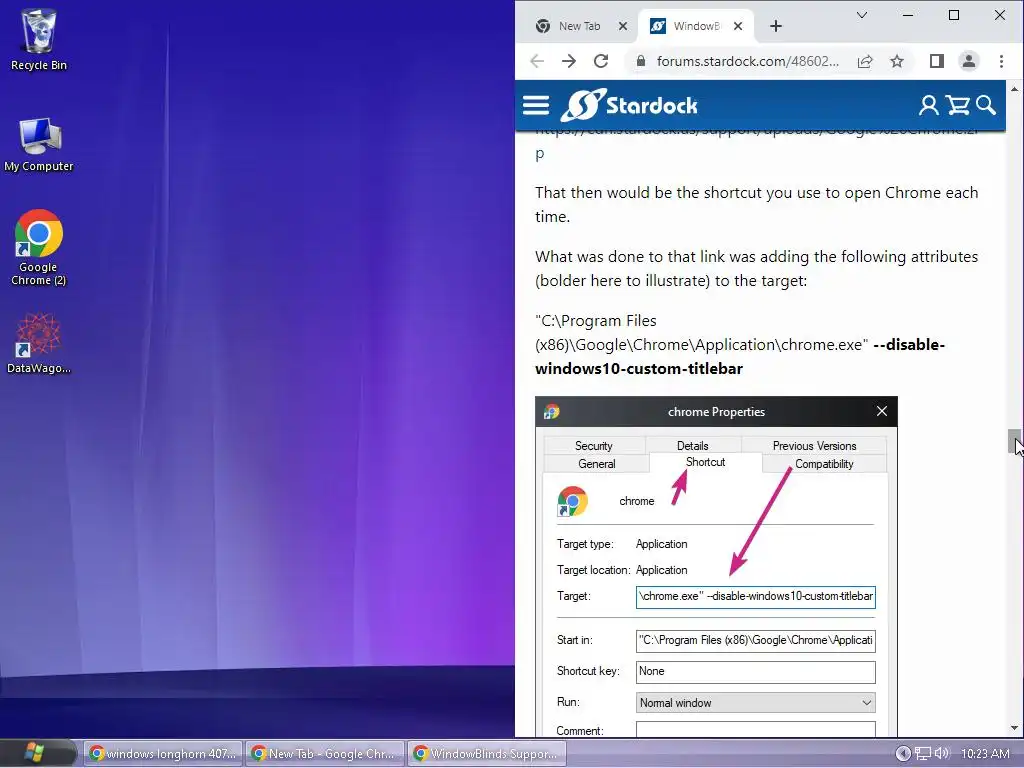
Task: Open My Computer desktop icon
Action: 39,144
